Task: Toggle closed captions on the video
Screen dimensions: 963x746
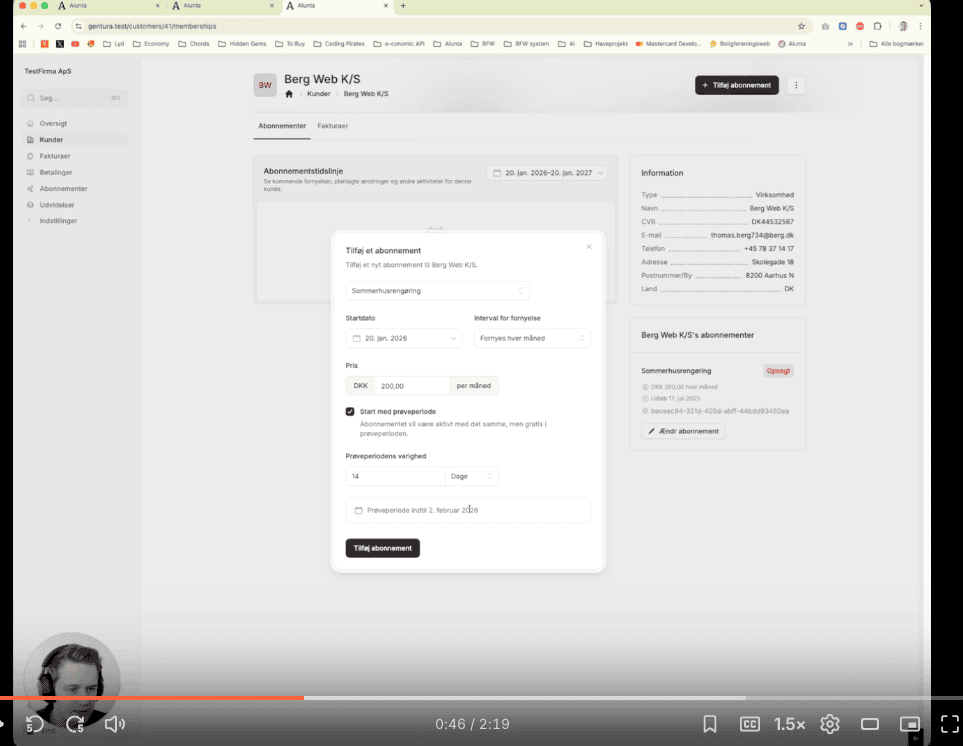Action: pos(749,724)
